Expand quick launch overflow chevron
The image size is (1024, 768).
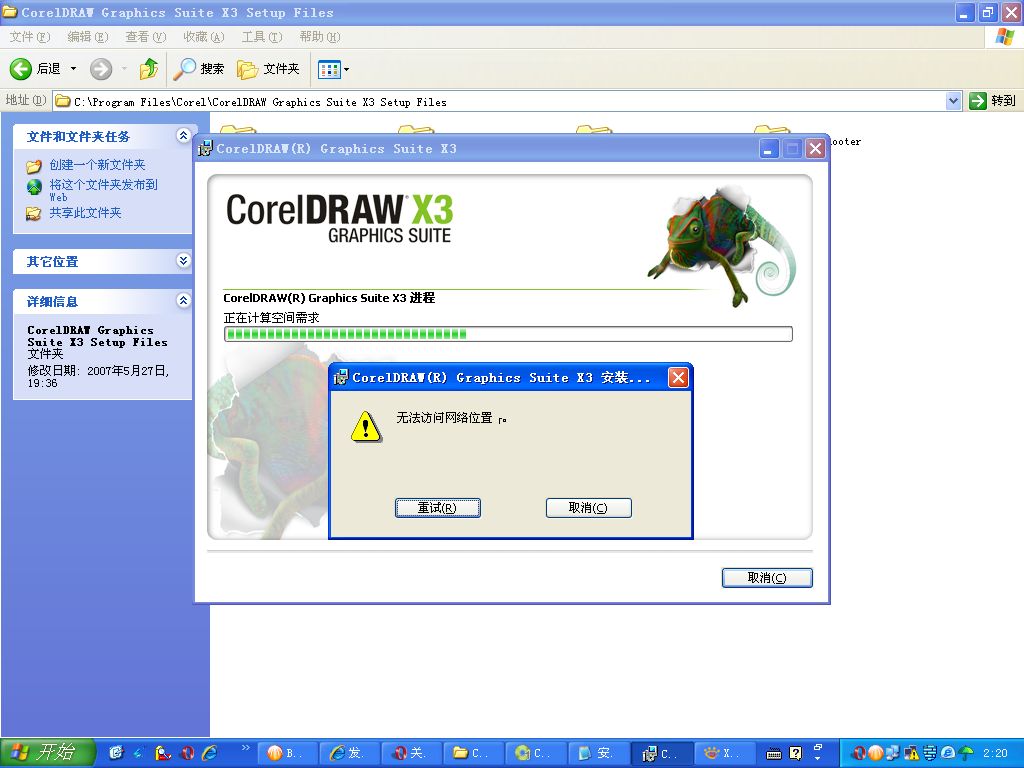click(246, 747)
